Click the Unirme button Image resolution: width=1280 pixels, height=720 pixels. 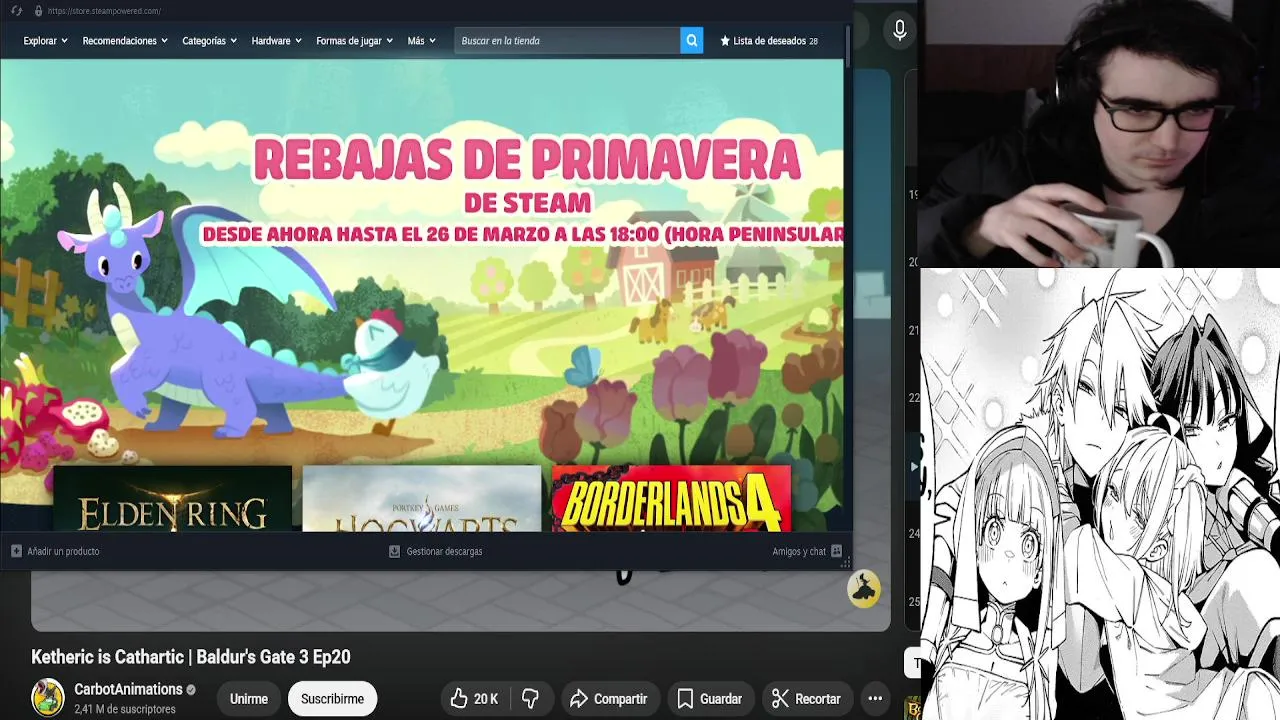coord(249,699)
